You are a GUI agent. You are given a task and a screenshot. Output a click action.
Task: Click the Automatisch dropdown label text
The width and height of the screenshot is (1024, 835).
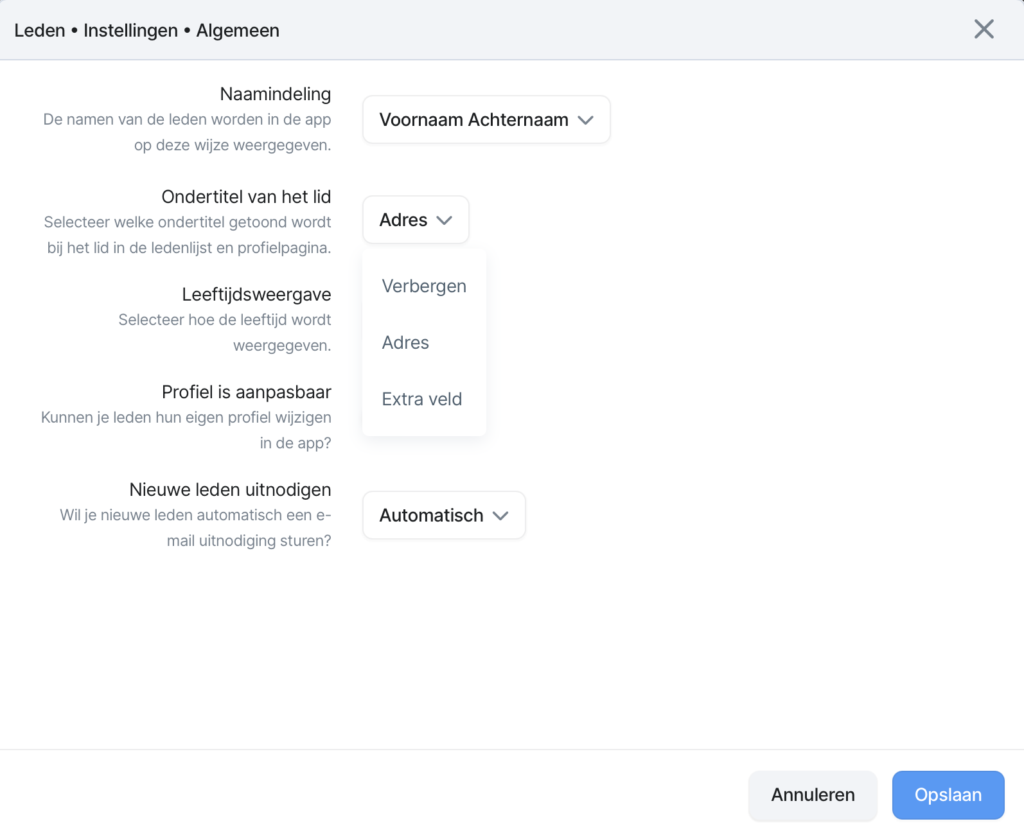pyautogui.click(x=432, y=515)
